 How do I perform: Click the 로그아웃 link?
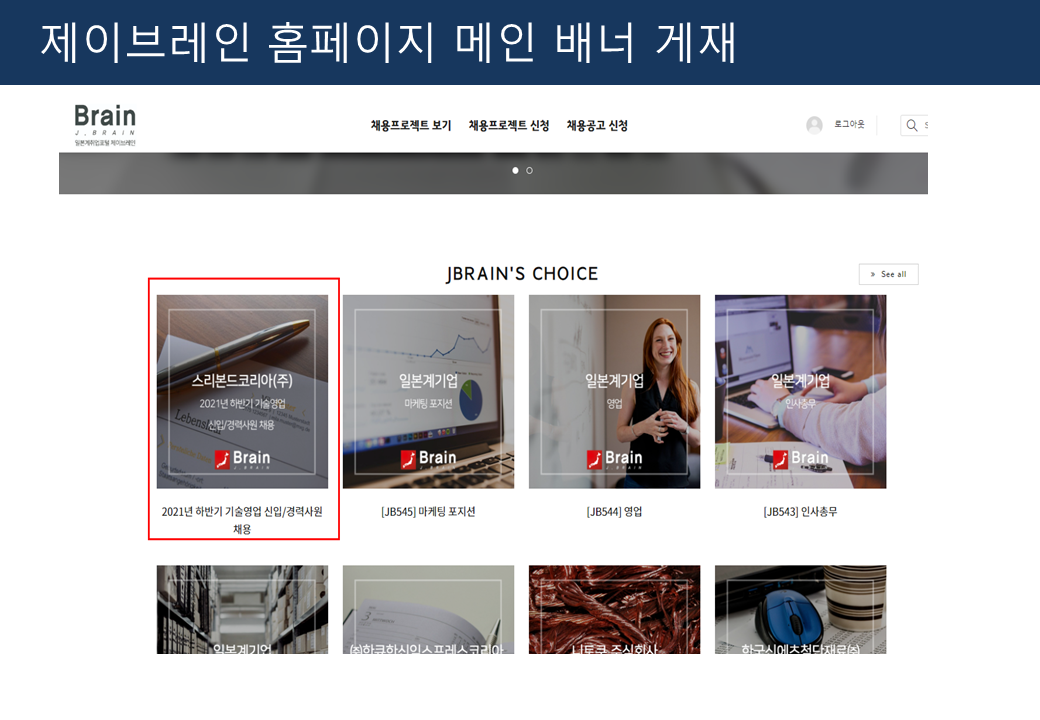pyautogui.click(x=849, y=124)
